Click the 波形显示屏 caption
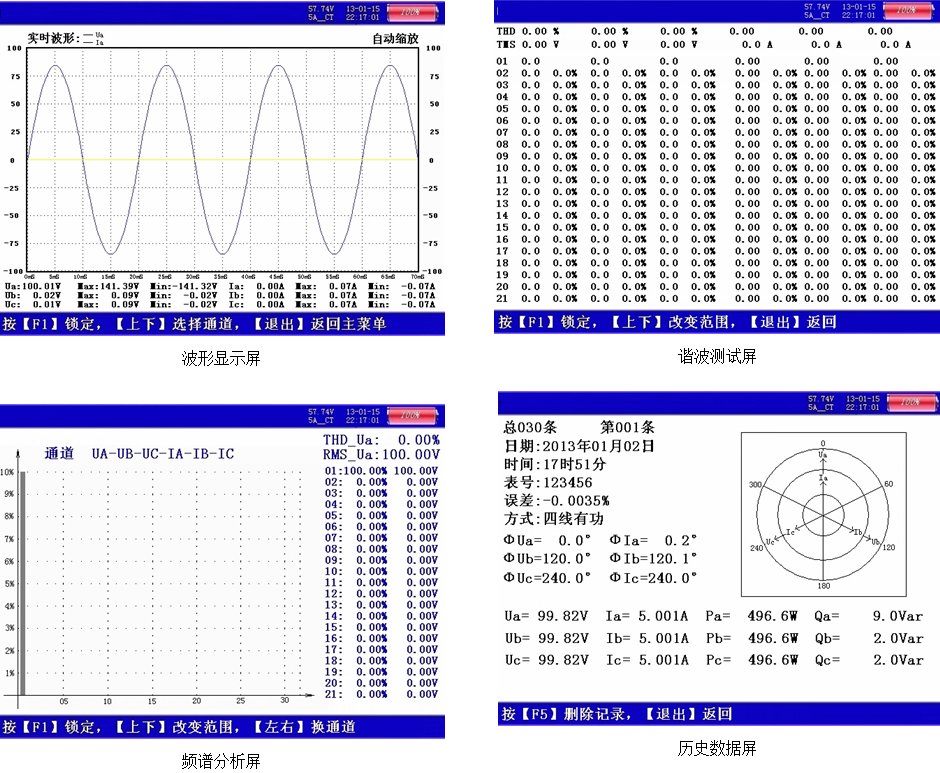This screenshot has height=773, width=940. [x=222, y=358]
